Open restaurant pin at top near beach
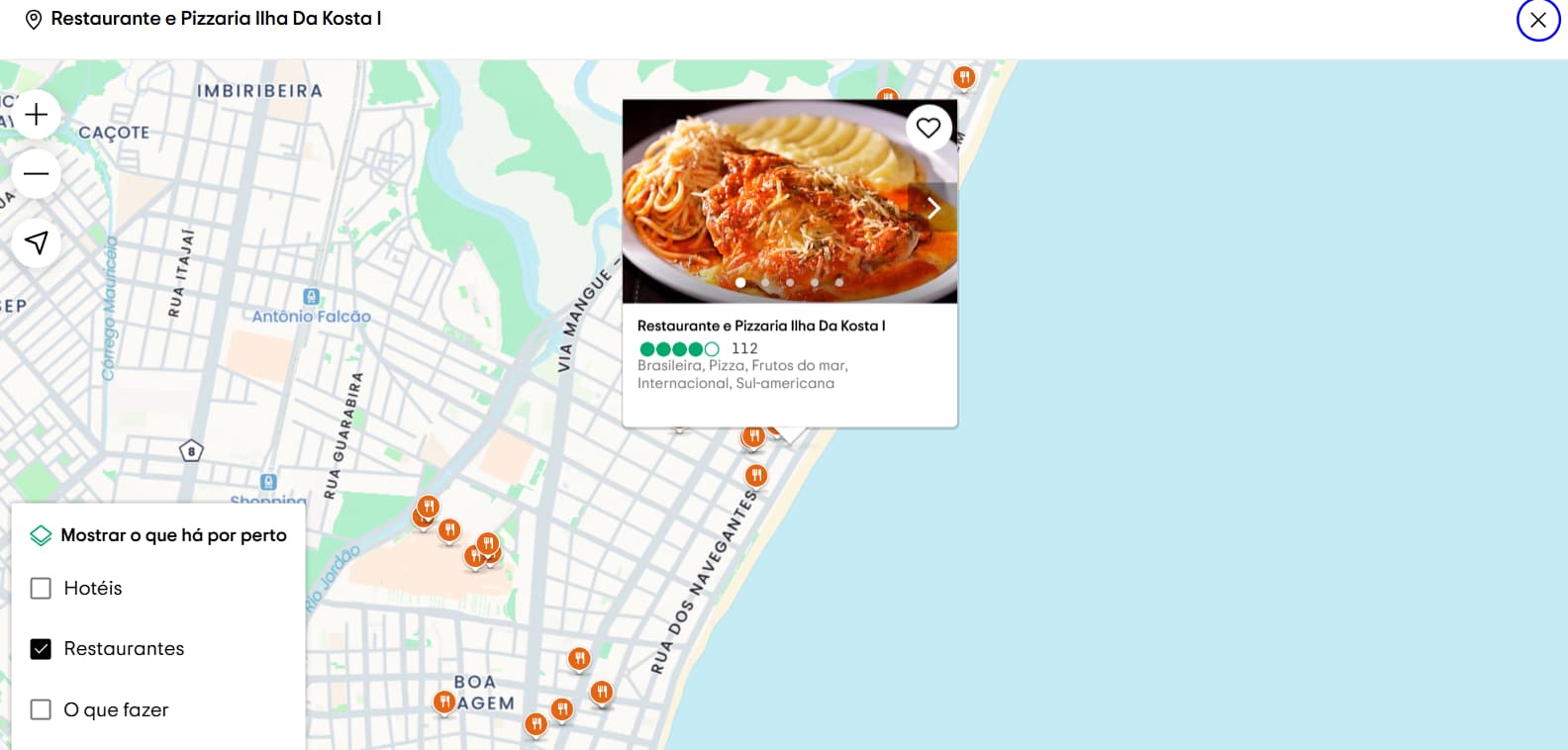Viewport: 1568px width, 750px height. click(x=964, y=77)
